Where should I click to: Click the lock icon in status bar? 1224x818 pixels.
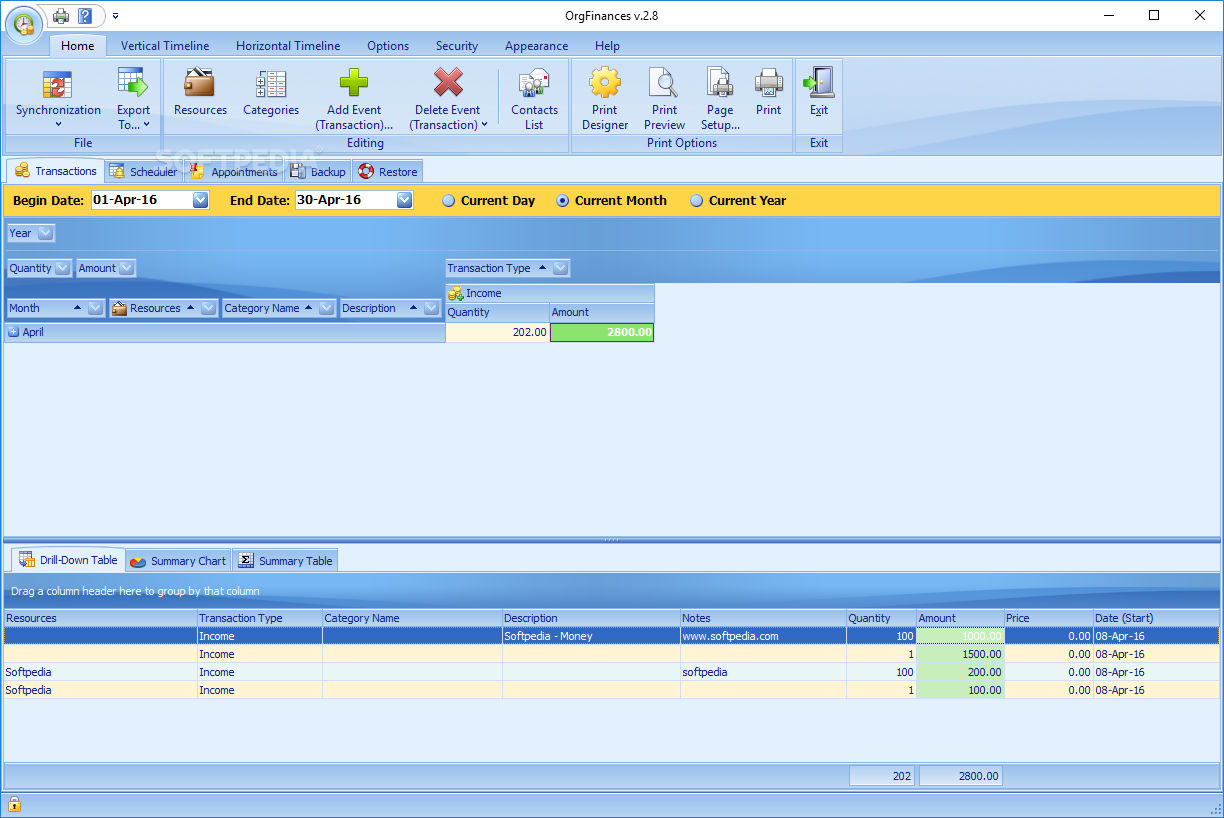(x=15, y=804)
